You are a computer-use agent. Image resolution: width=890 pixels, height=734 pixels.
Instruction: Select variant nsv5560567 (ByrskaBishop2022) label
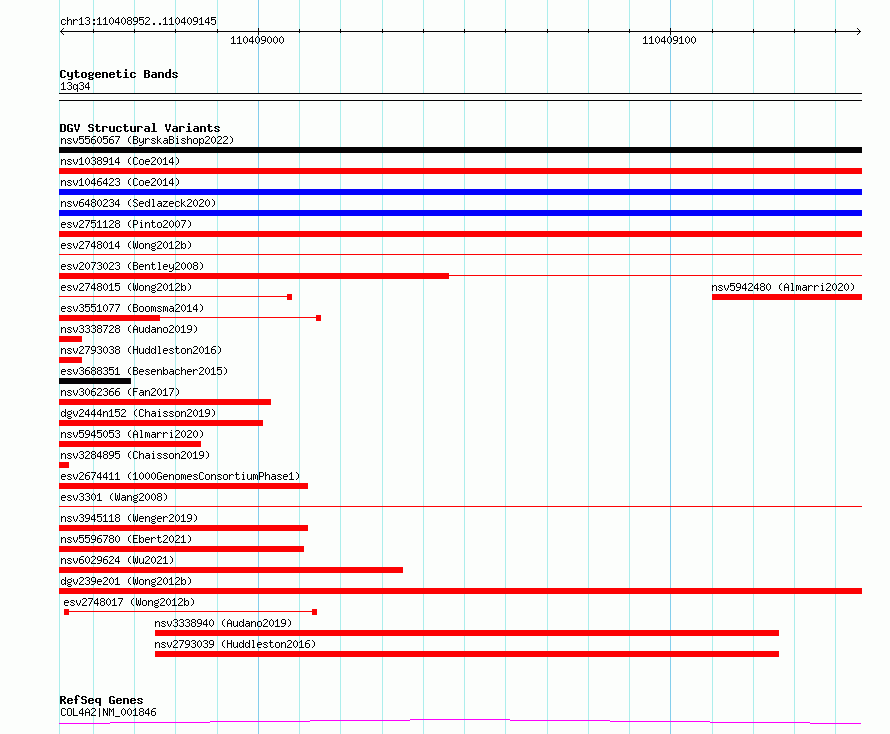coord(146,140)
